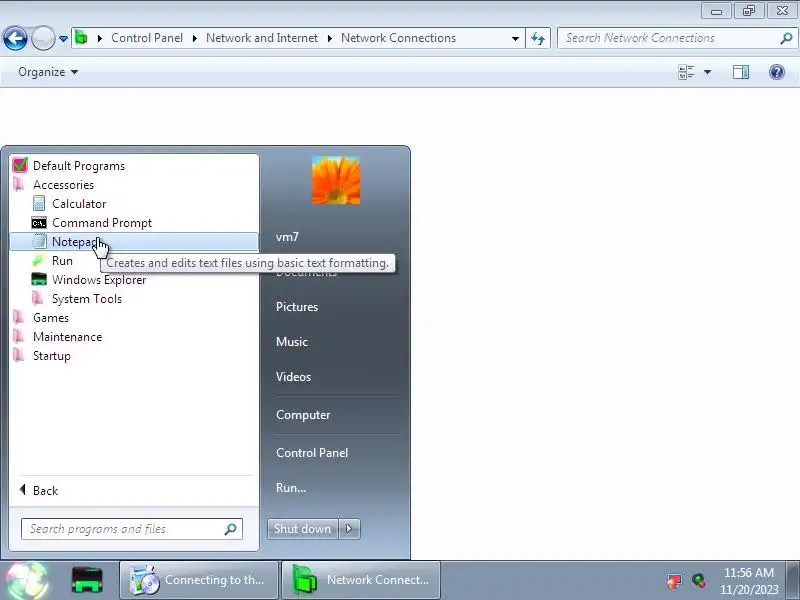Screen dimensions: 800x600
Task: Open the shut down options arrow
Action: (349, 529)
